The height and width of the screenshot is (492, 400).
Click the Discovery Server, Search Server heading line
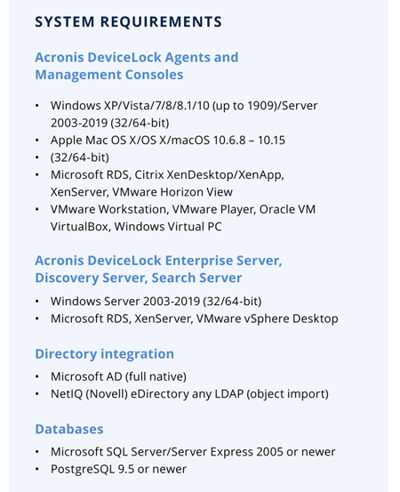click(138, 278)
